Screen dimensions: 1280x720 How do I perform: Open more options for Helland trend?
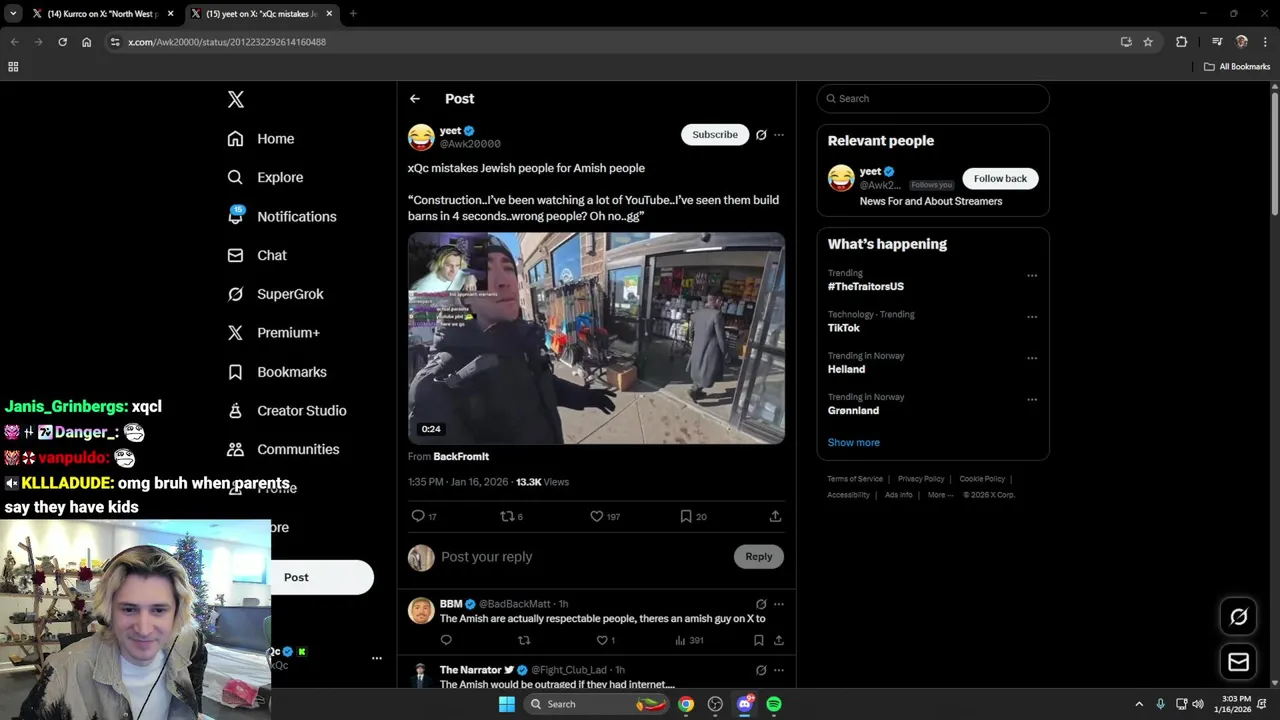[1032, 358]
